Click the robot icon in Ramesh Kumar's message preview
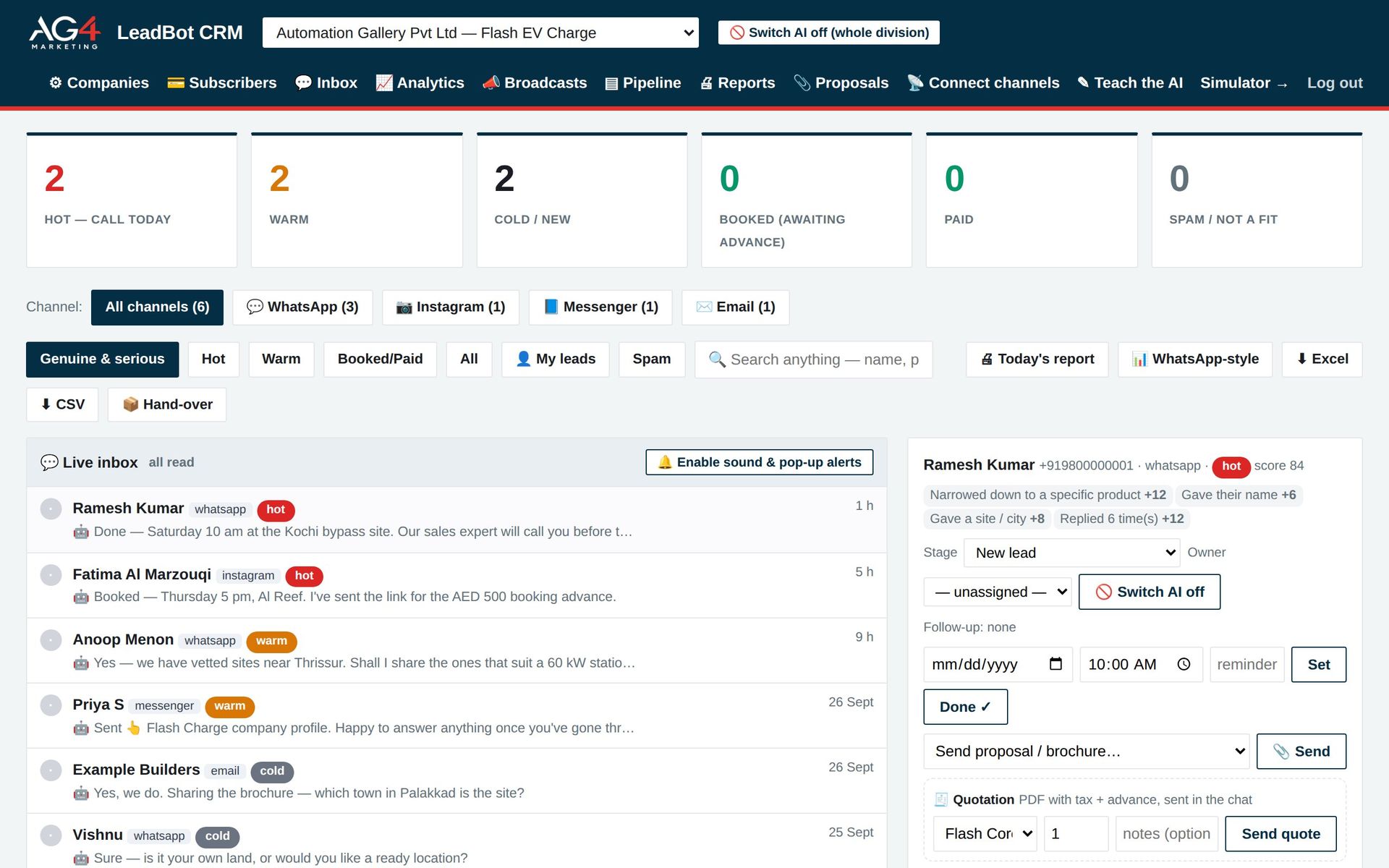The width and height of the screenshot is (1389, 868). click(x=81, y=532)
